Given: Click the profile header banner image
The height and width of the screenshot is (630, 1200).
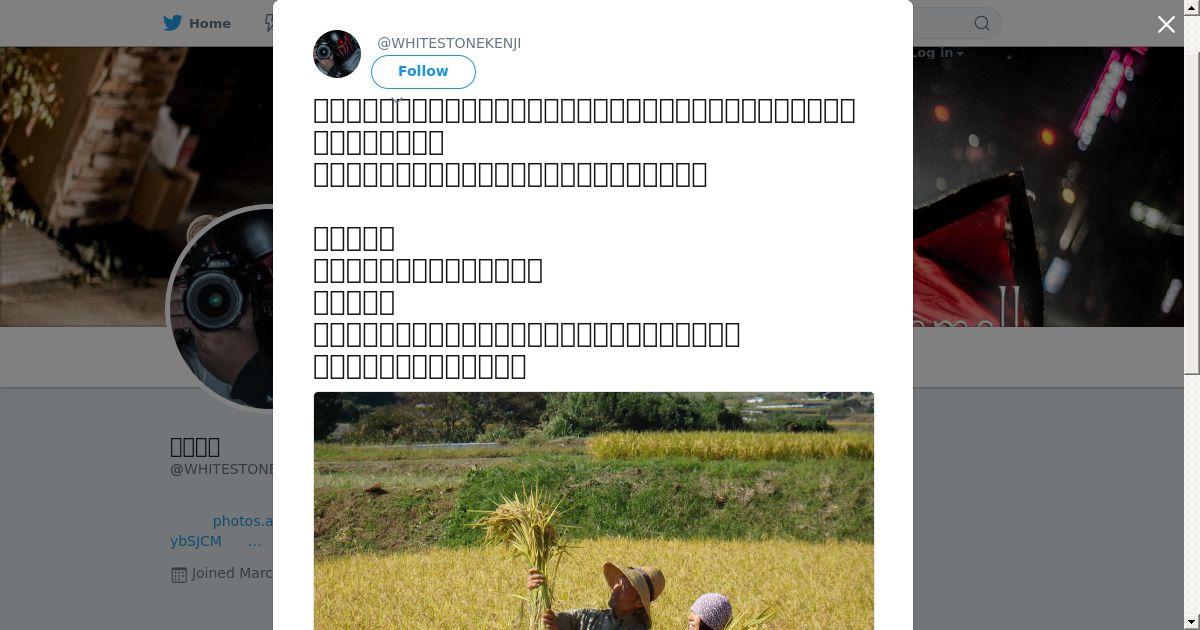Looking at the screenshot, I should 1048,187.
